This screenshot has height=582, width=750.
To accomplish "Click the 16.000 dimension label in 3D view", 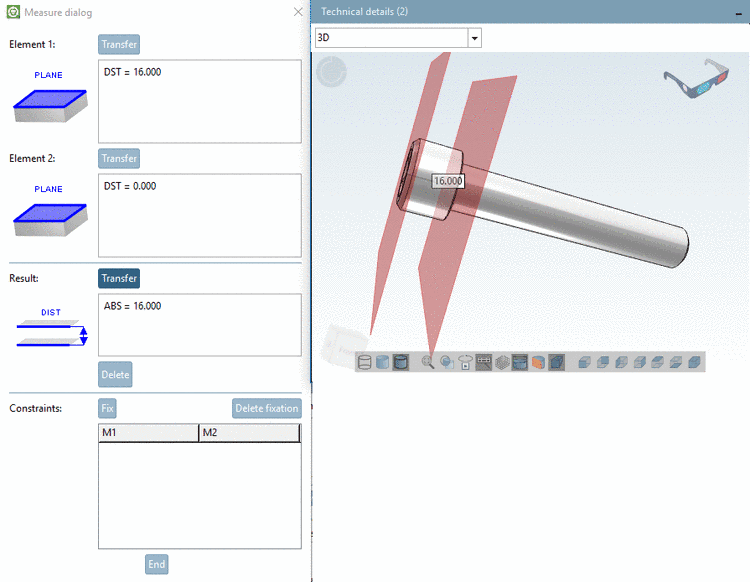I will point(448,181).
